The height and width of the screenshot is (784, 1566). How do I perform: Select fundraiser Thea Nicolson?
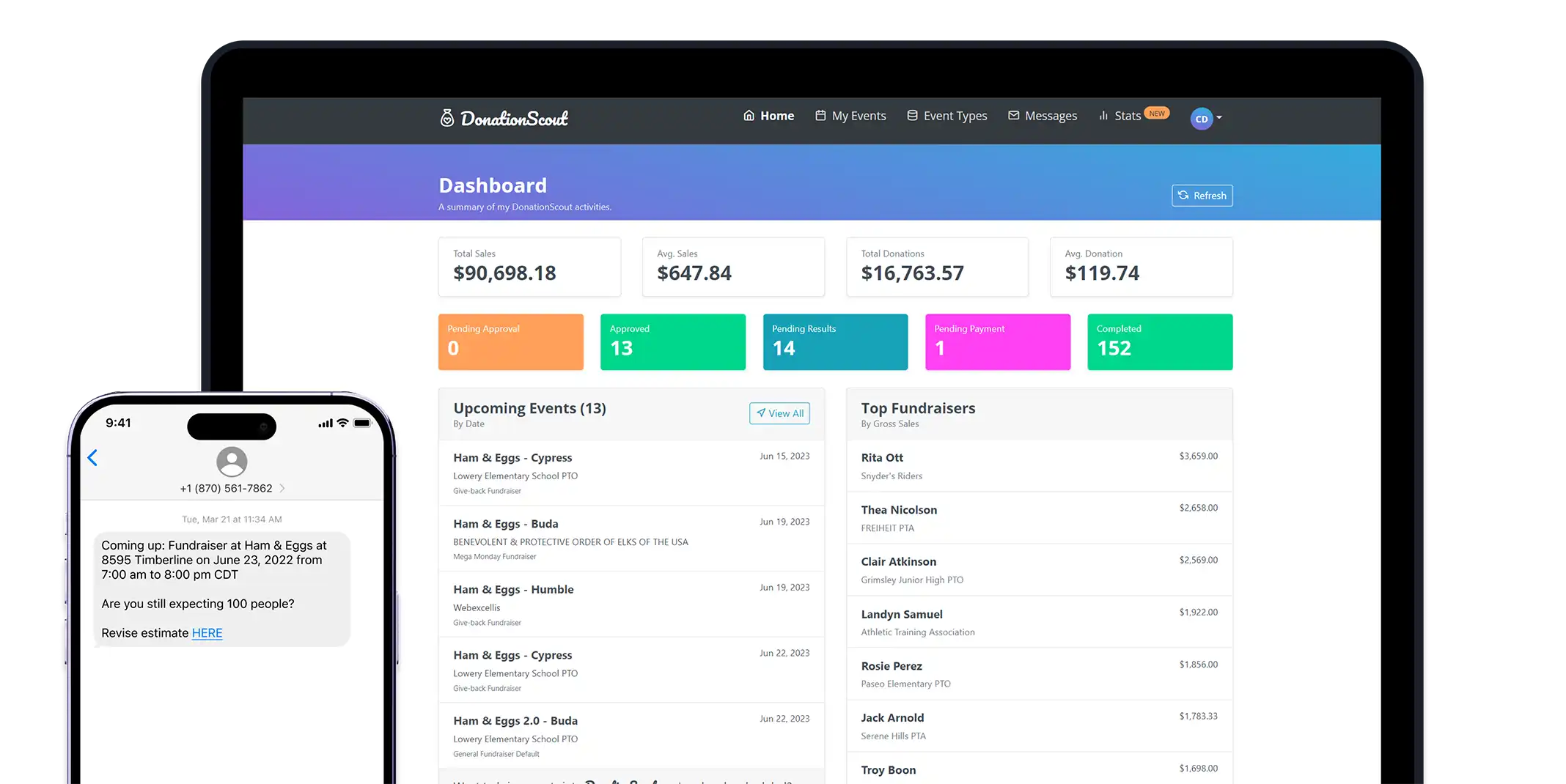tap(1040, 518)
